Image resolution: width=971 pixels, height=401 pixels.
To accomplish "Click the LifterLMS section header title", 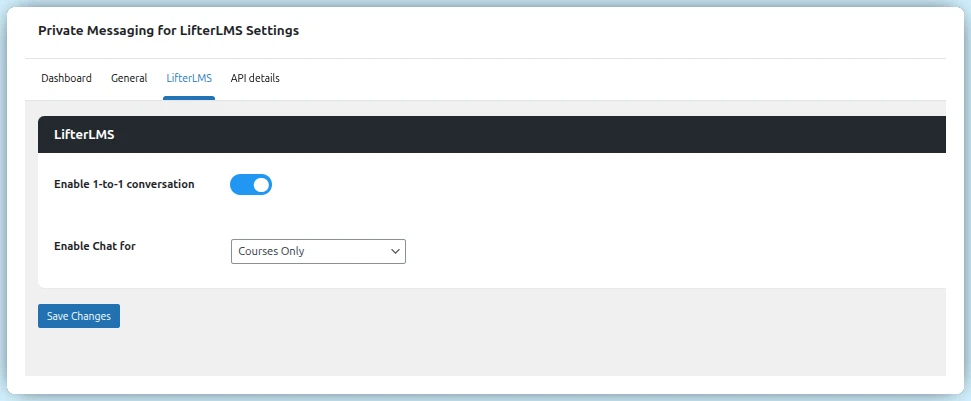I will click(83, 135).
